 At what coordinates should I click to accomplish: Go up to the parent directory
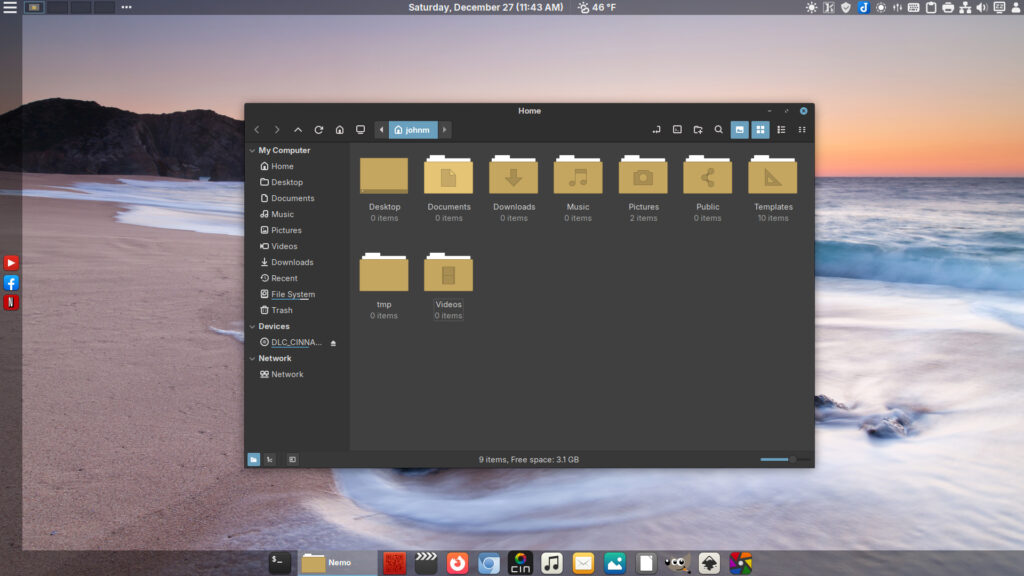pyautogui.click(x=298, y=130)
